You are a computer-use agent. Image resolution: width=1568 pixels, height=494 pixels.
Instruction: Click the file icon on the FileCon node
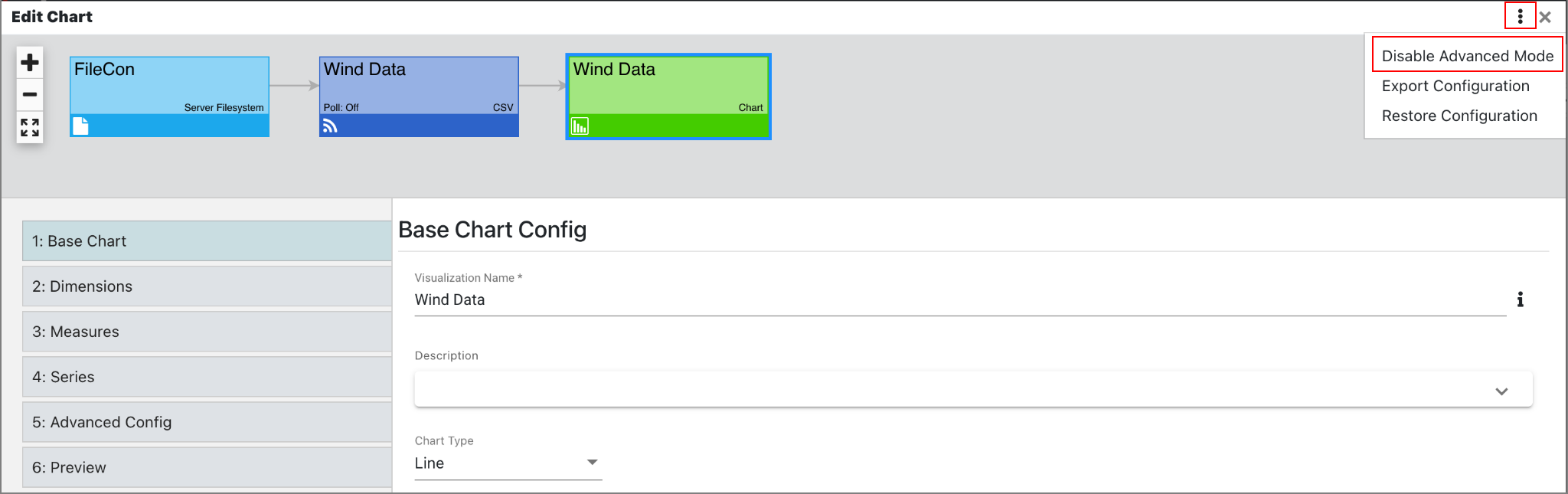coord(82,125)
